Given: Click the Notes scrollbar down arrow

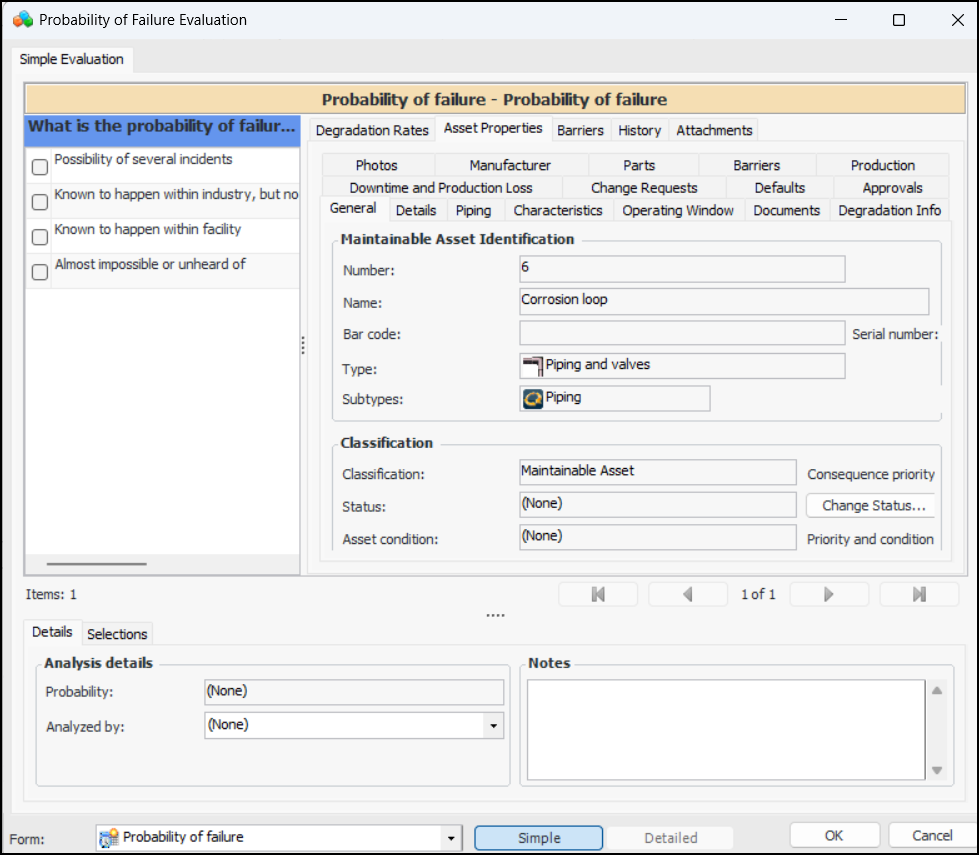Looking at the screenshot, I should click(x=937, y=770).
